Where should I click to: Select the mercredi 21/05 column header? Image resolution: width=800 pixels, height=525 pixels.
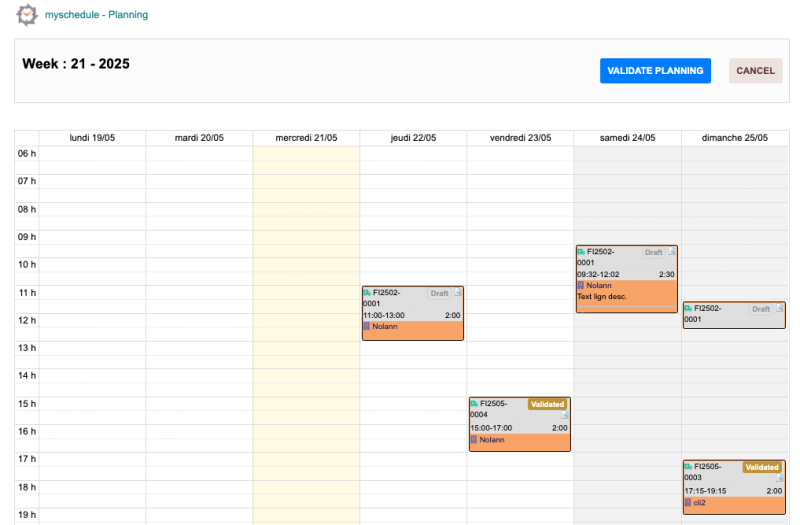tap(306, 138)
